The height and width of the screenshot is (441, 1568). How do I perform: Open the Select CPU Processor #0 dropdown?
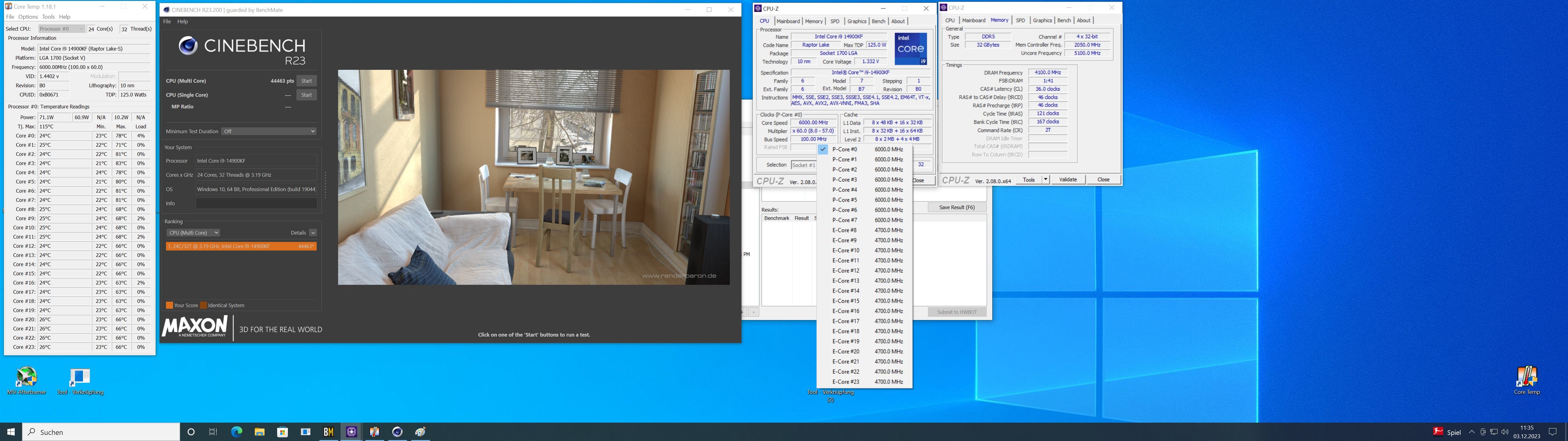click(61, 28)
